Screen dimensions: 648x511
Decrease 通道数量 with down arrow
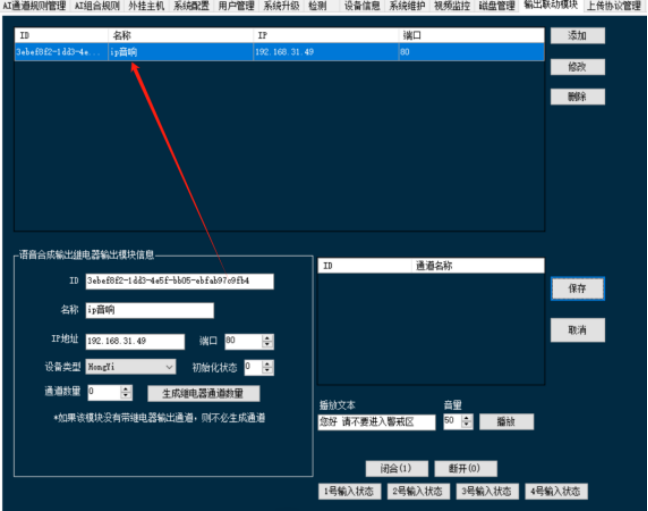tap(126, 396)
